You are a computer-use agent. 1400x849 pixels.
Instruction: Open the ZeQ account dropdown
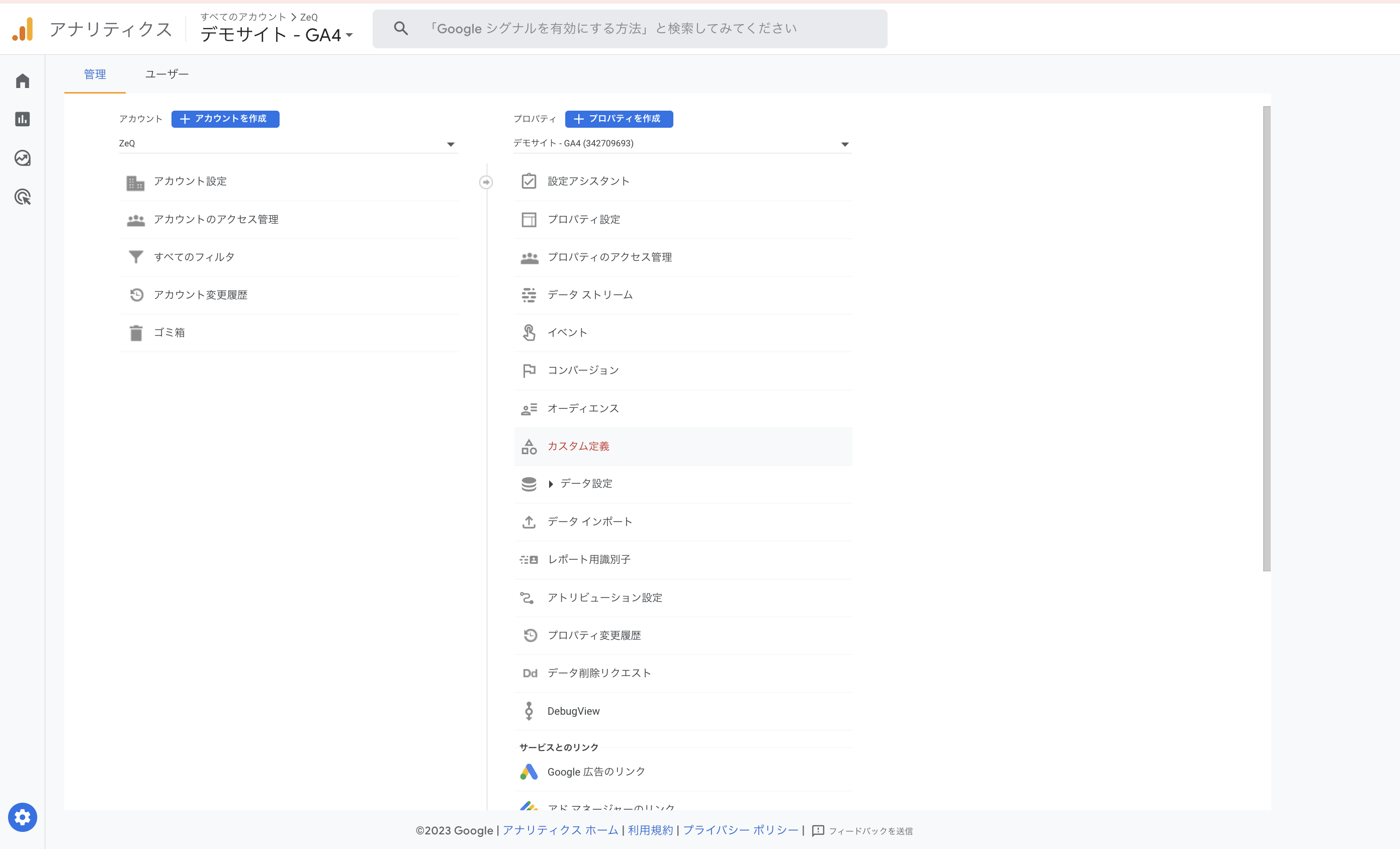click(288, 144)
